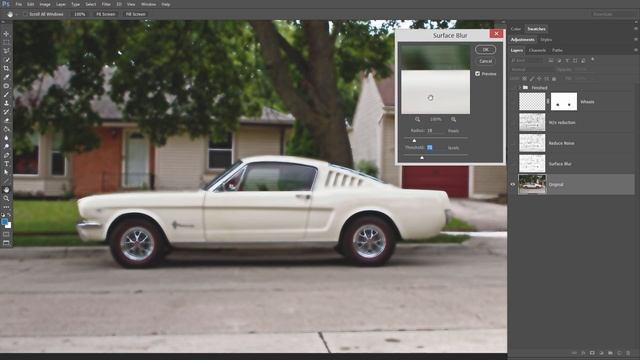Lock all padlock icon in Layers panel
Viewport: 640px width, 360px height.
554,78
